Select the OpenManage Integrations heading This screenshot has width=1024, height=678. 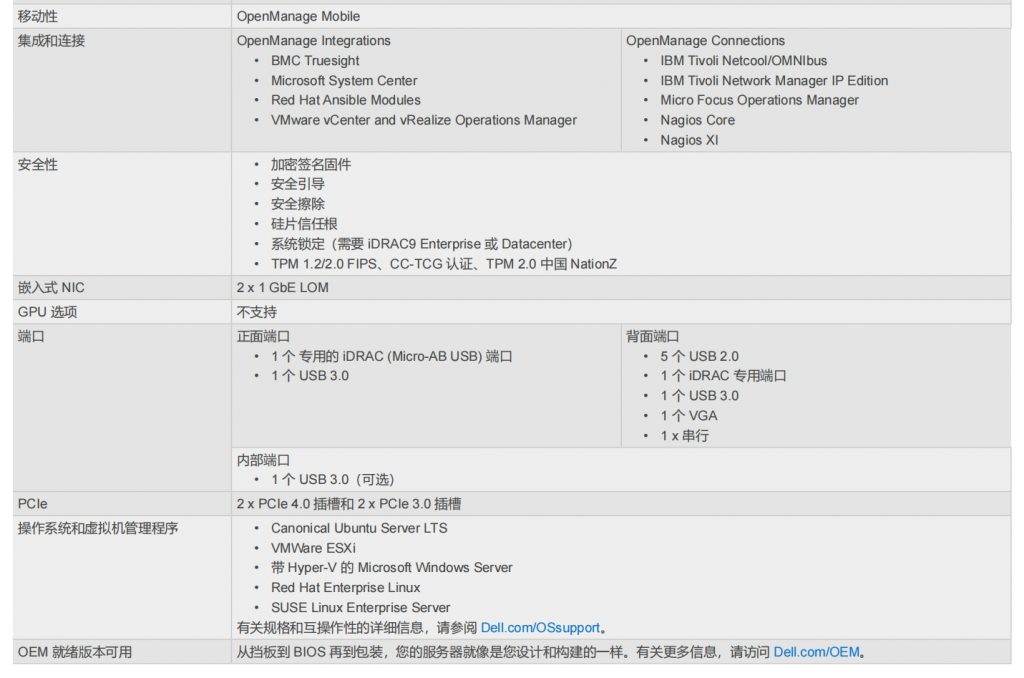tap(313, 41)
